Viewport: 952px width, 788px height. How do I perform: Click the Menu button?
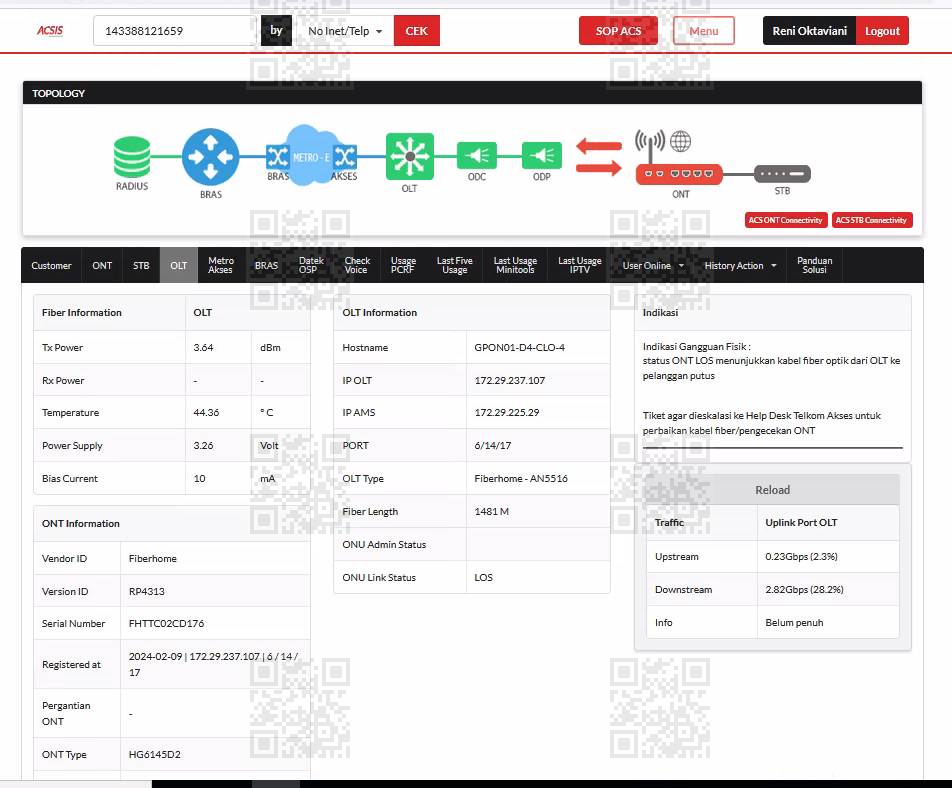[704, 31]
